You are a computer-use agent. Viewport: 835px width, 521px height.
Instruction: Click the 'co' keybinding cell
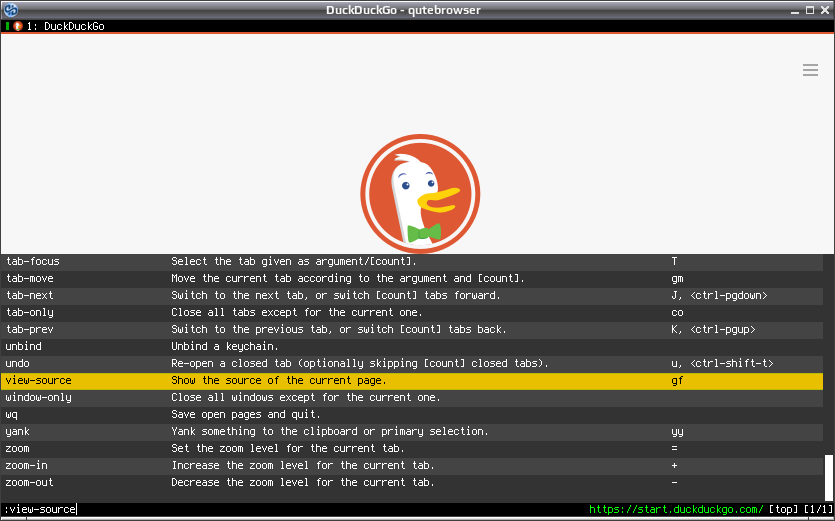(x=677, y=313)
